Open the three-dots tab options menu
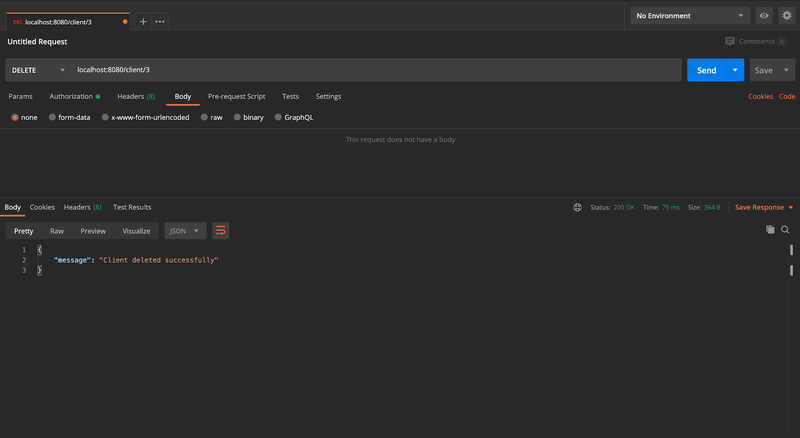The height and width of the screenshot is (438, 800). 160,21
